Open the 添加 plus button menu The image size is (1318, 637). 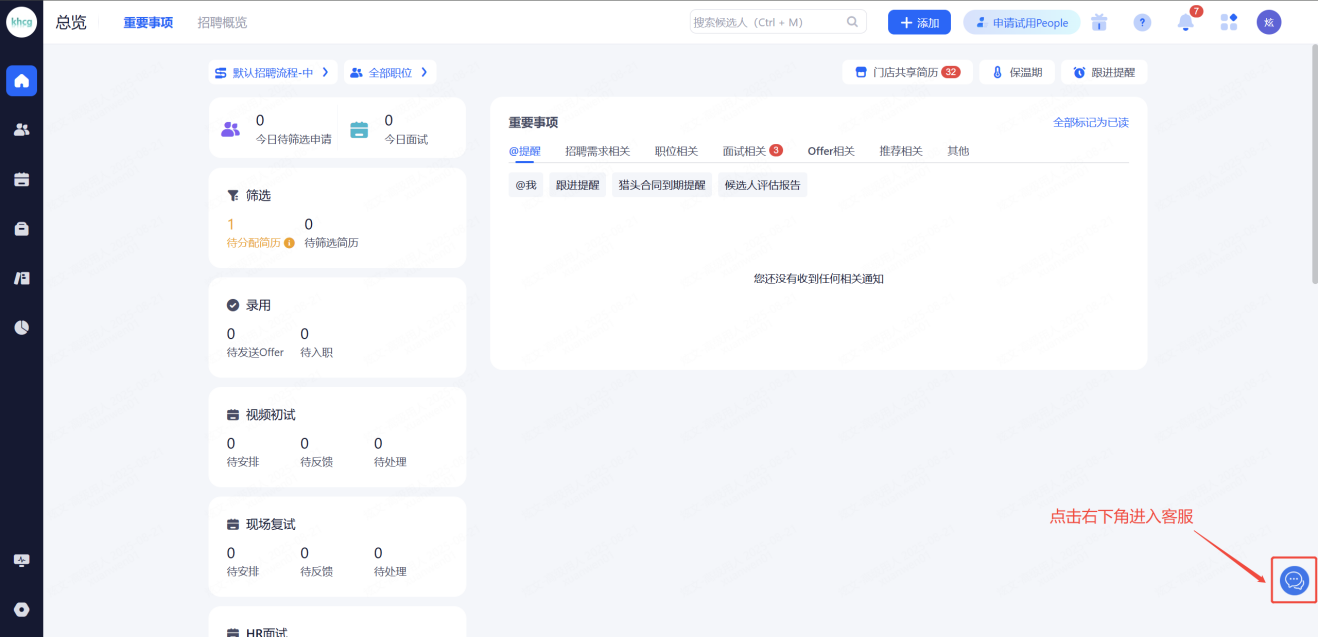[919, 23]
